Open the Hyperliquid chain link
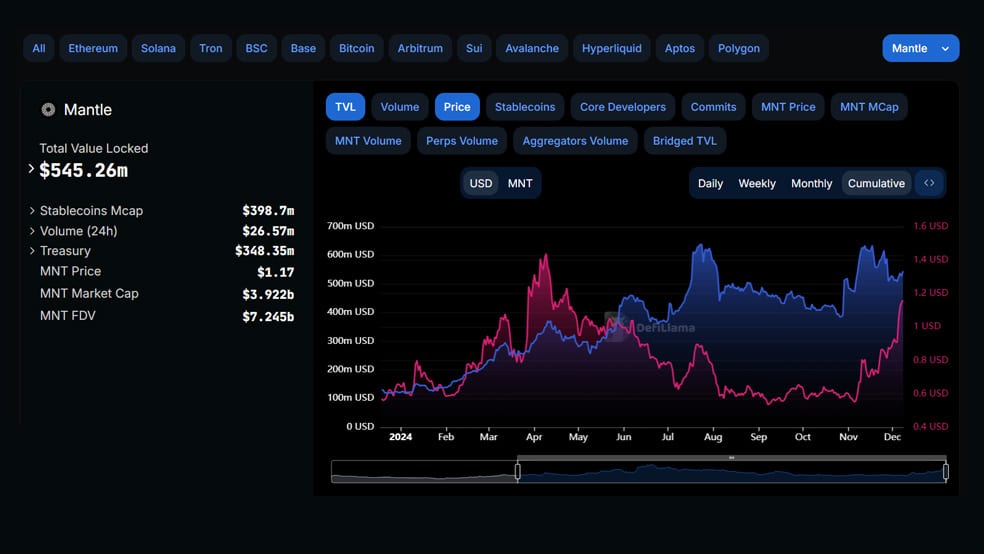The image size is (984, 554). [612, 48]
